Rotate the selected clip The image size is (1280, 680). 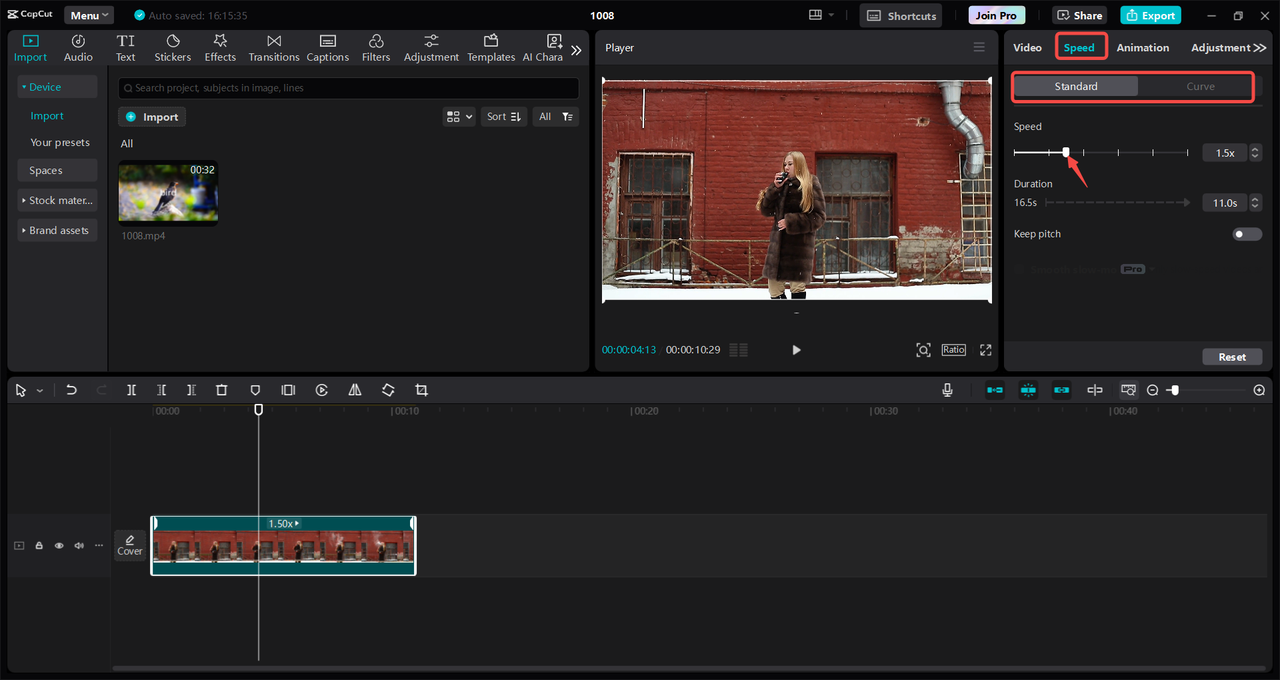pos(388,390)
